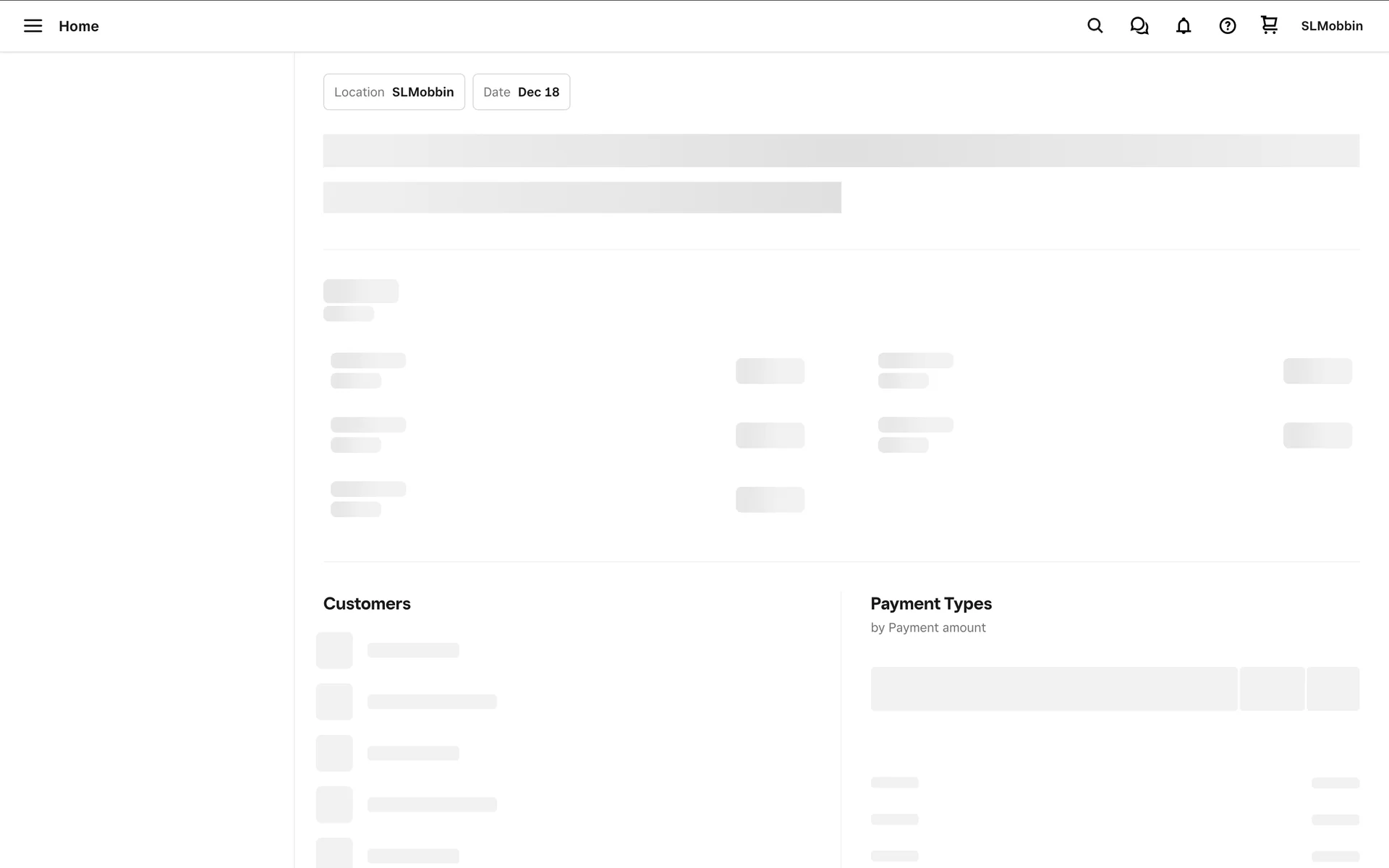
Task: Click the 'by Payment amount' subtitle
Action: pos(927,628)
